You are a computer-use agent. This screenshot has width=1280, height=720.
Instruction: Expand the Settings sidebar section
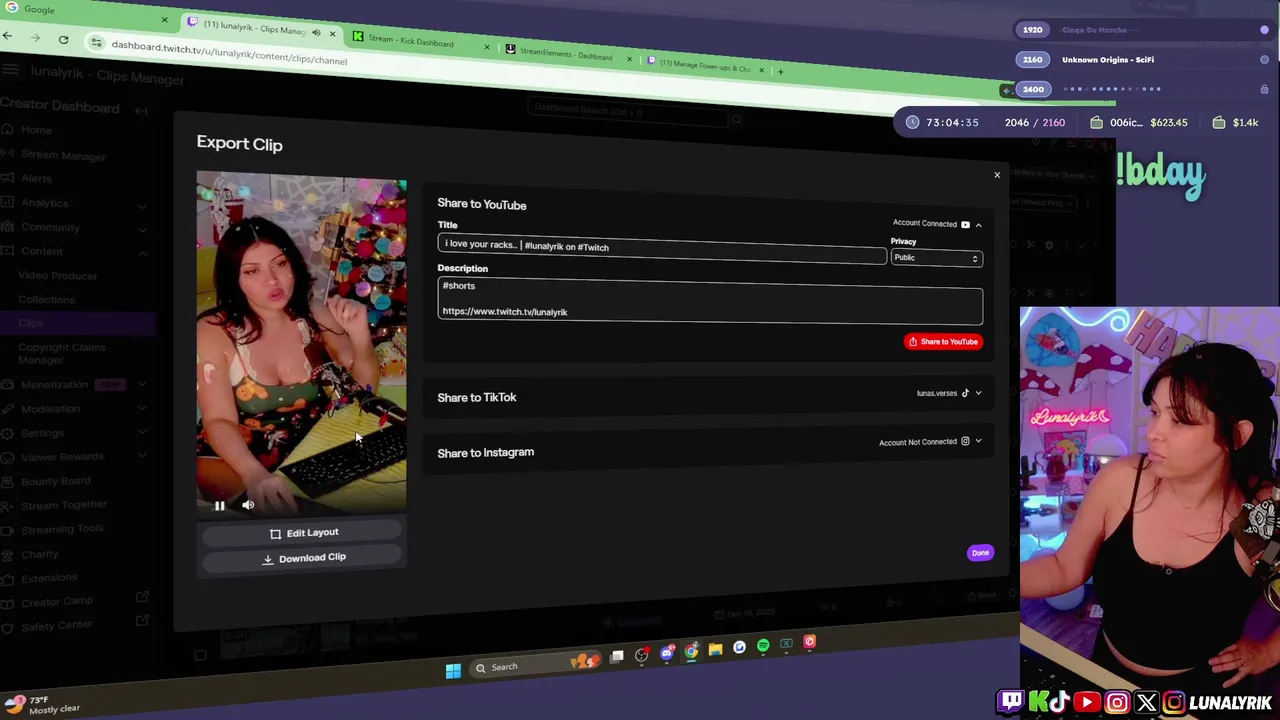click(142, 433)
